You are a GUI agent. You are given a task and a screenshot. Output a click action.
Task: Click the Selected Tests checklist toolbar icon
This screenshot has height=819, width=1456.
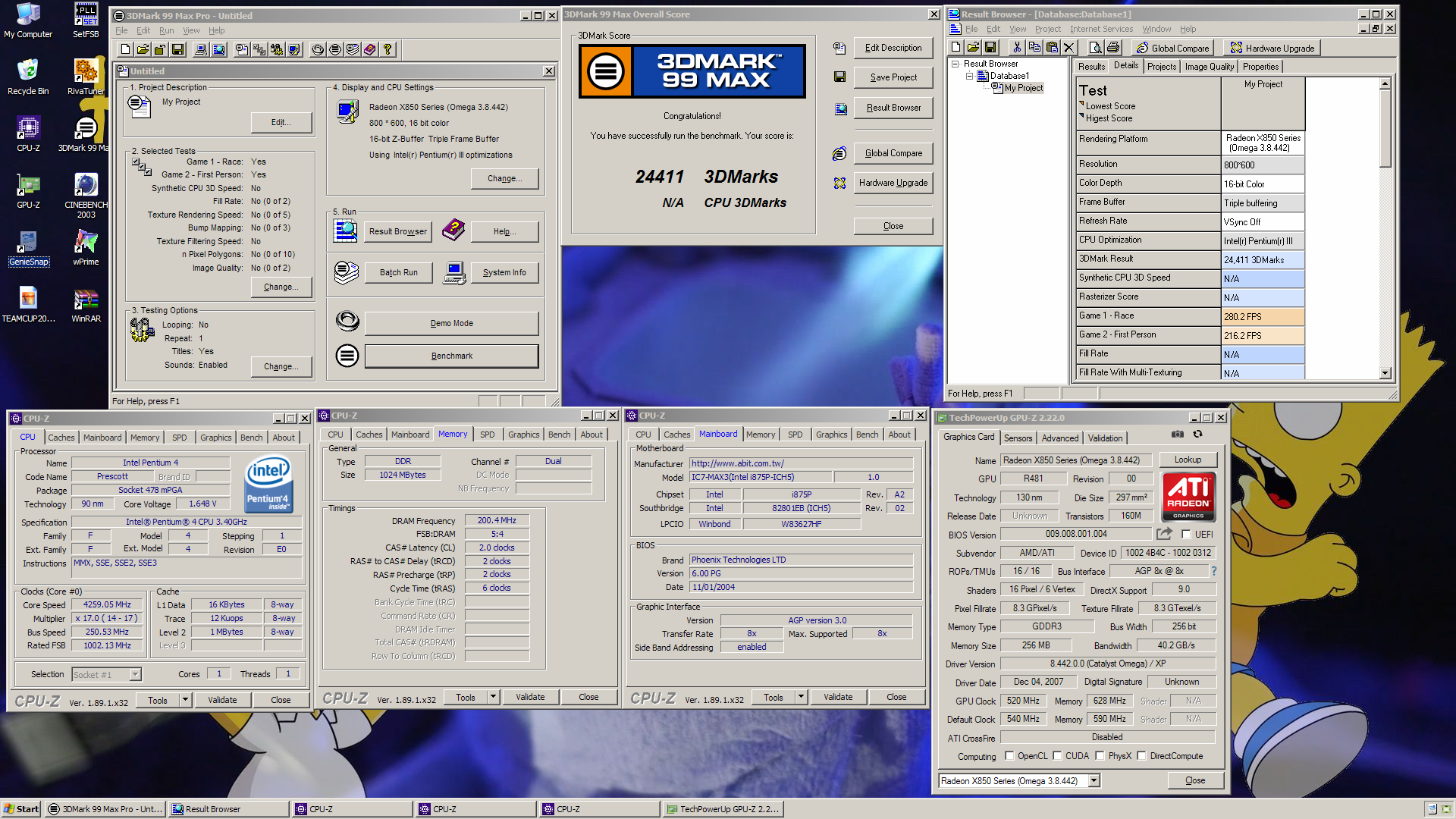(259, 49)
